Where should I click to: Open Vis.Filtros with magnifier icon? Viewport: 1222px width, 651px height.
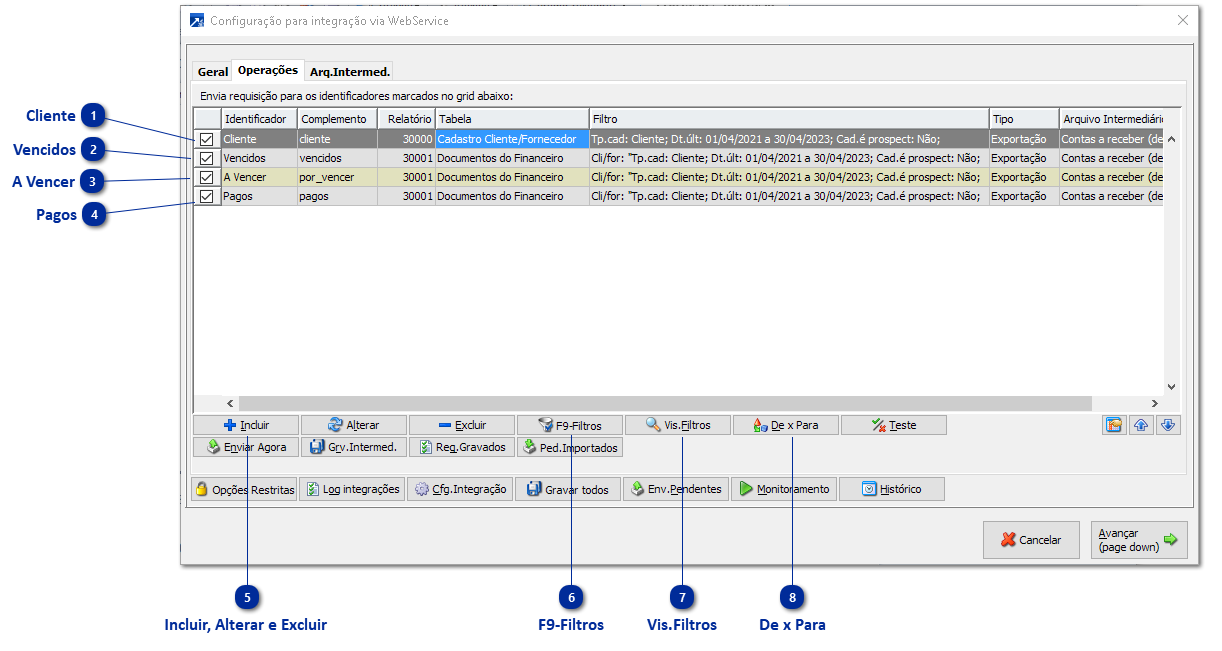tap(678, 425)
